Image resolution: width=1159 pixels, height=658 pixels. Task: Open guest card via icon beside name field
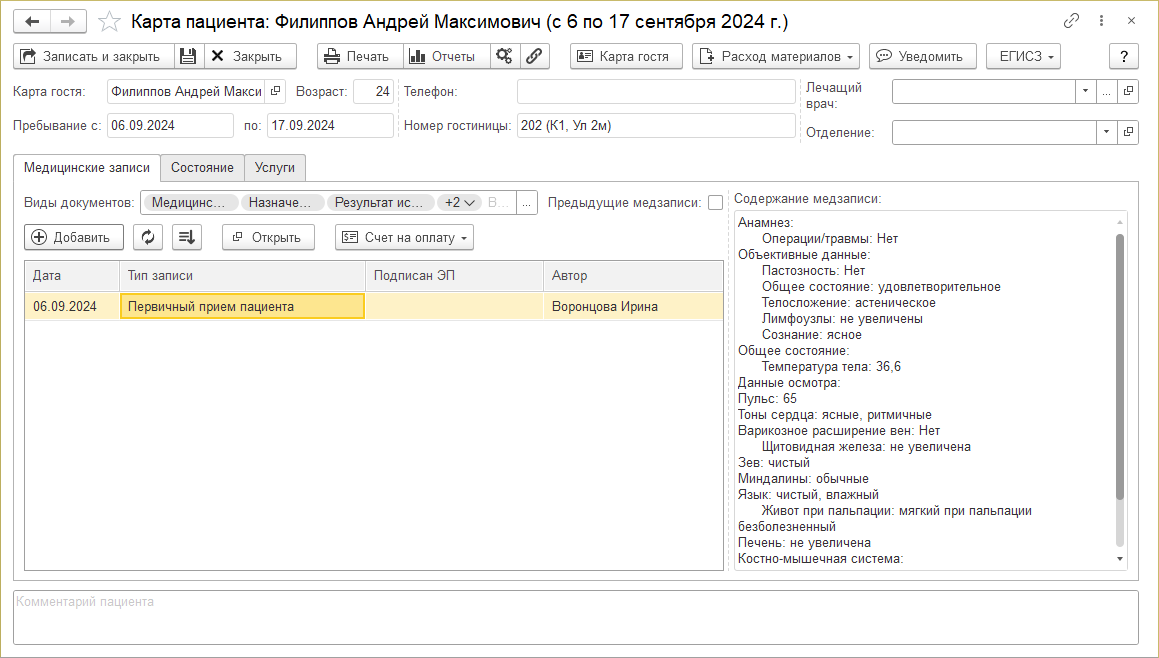276,91
